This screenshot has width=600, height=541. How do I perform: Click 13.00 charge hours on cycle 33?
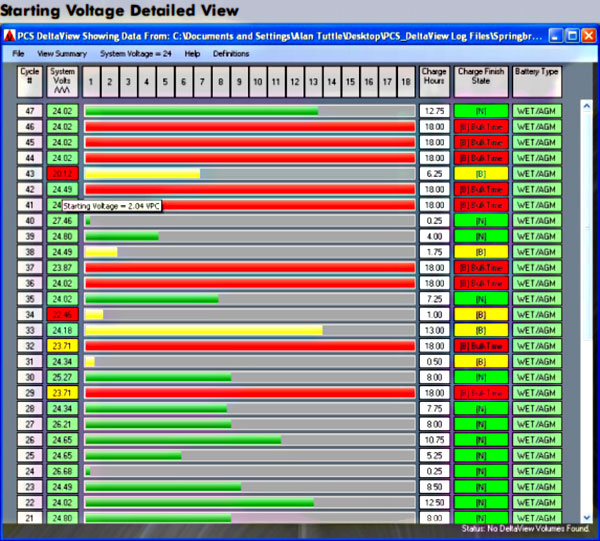coord(434,330)
